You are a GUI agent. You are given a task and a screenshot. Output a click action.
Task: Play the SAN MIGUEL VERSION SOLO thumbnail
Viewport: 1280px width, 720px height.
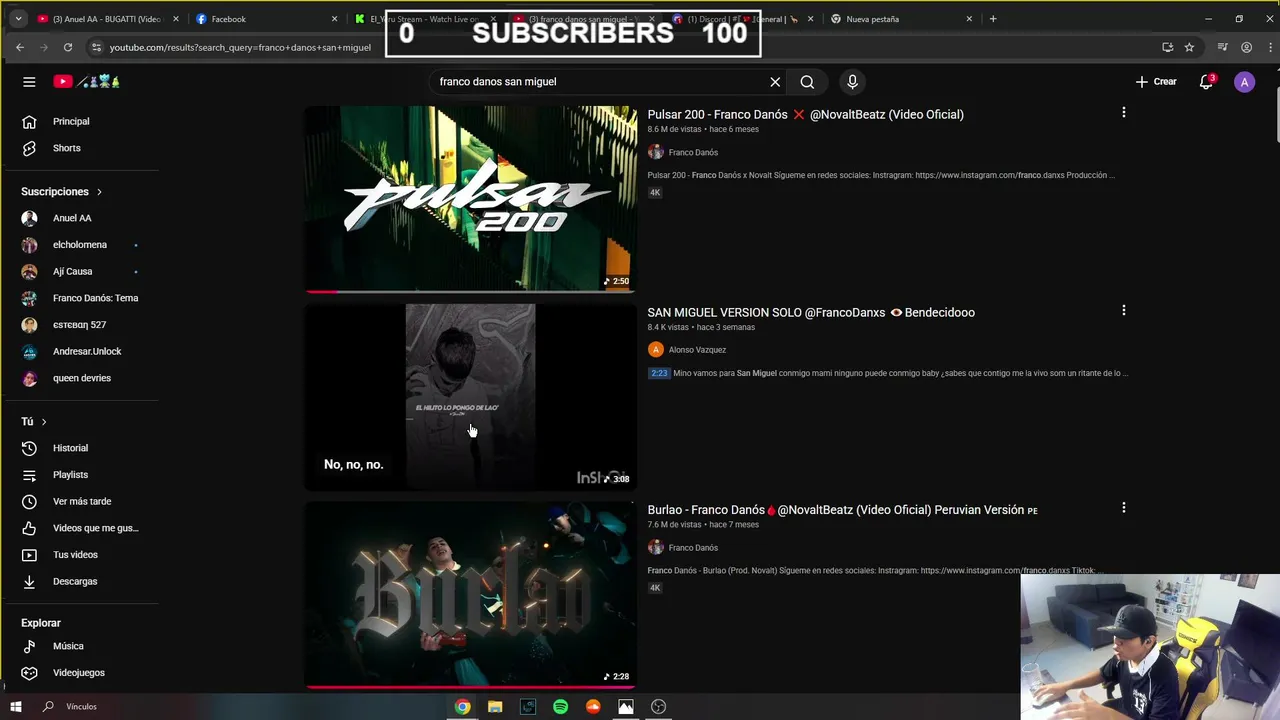pos(471,397)
